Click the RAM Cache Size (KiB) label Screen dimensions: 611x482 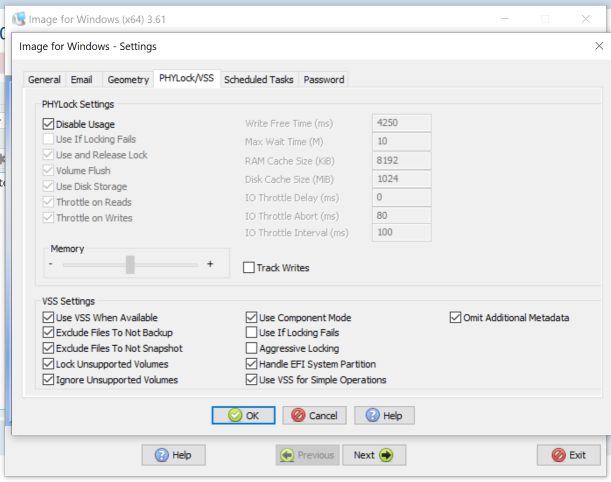[290, 161]
